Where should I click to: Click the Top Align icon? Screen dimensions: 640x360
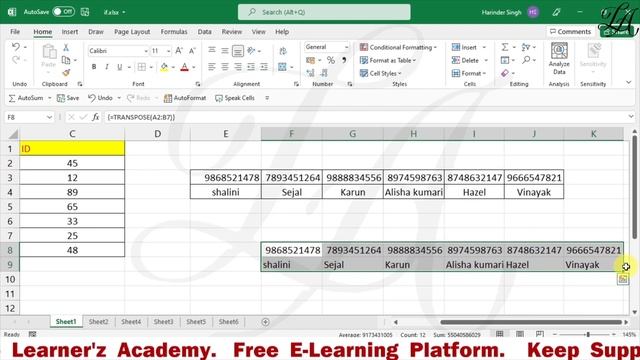(x=212, y=51)
